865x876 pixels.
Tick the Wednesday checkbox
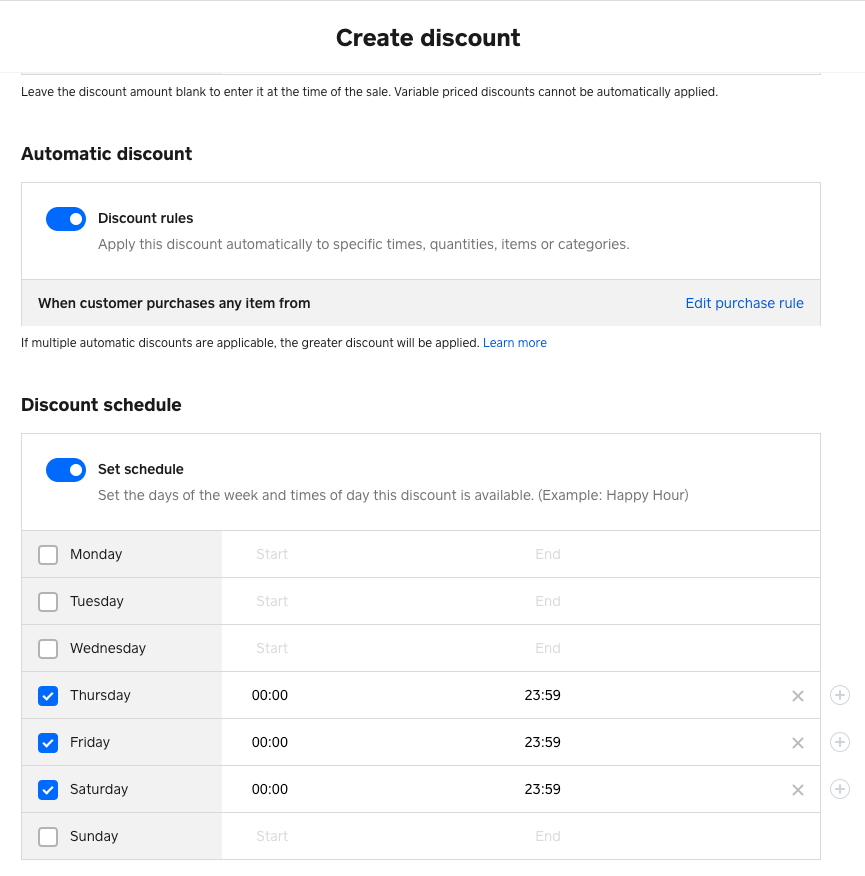click(x=48, y=649)
